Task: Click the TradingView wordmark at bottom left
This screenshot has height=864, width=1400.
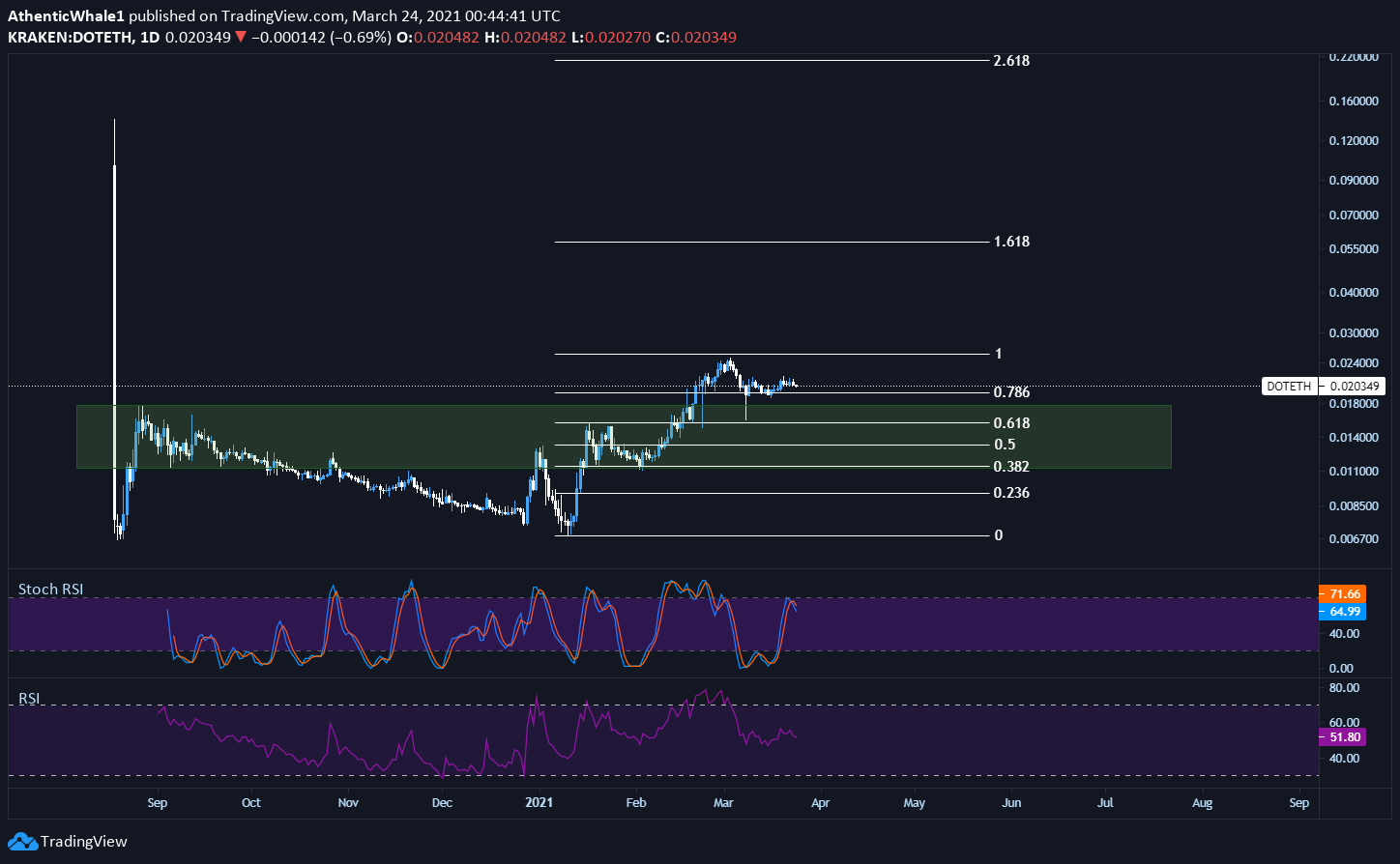Action: point(83,841)
